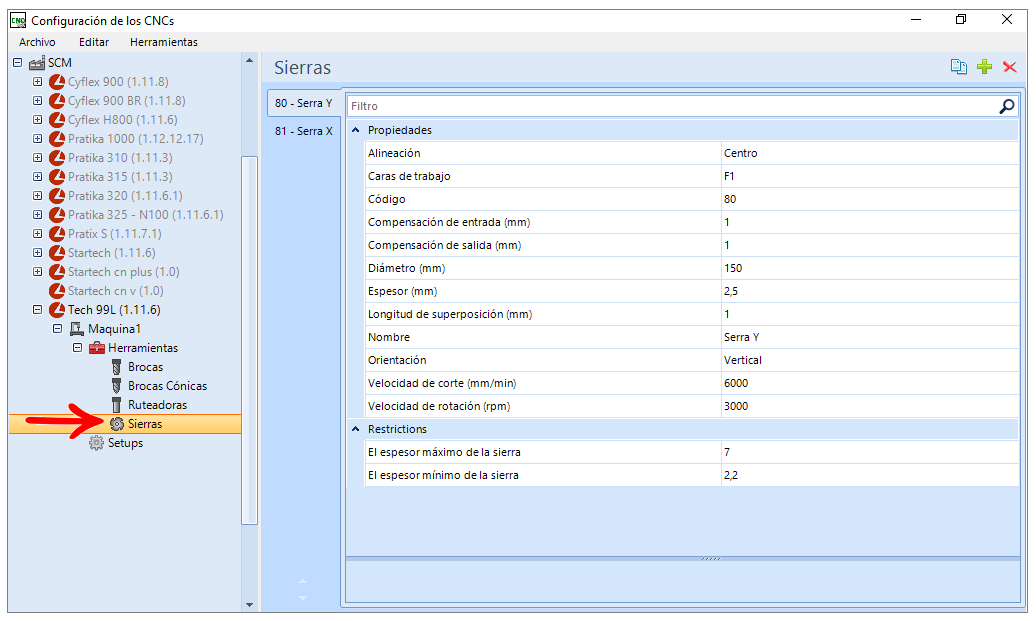The height and width of the screenshot is (621, 1036).
Task: Click the Ruteadoras router bit icon
Action: (117, 405)
